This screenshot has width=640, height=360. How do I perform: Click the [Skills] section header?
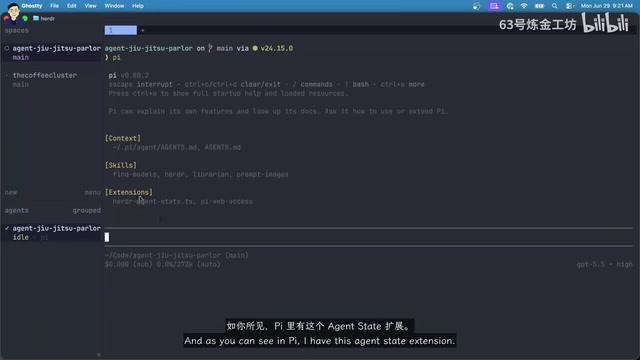[121, 165]
